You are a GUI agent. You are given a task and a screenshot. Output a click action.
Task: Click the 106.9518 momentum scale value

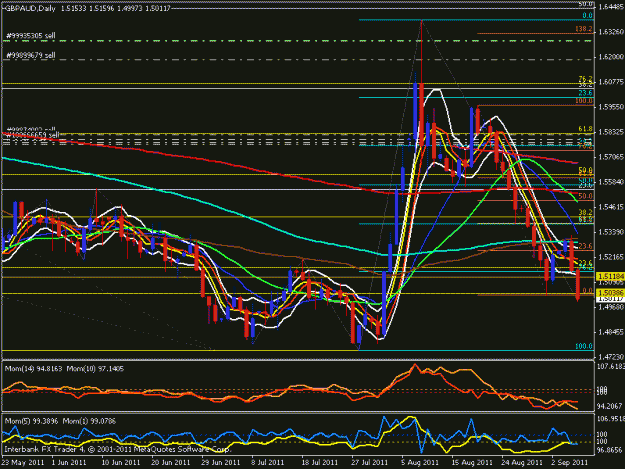[610, 418]
